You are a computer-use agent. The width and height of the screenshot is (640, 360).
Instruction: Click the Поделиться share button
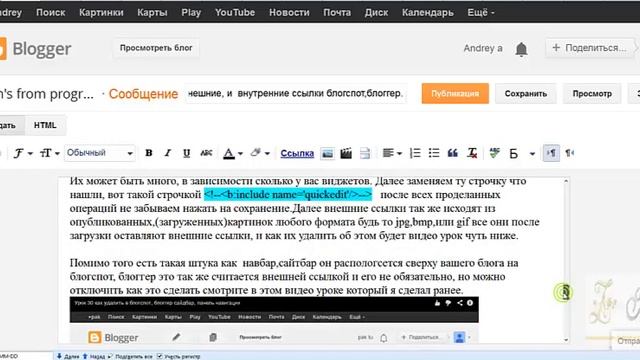(590, 48)
